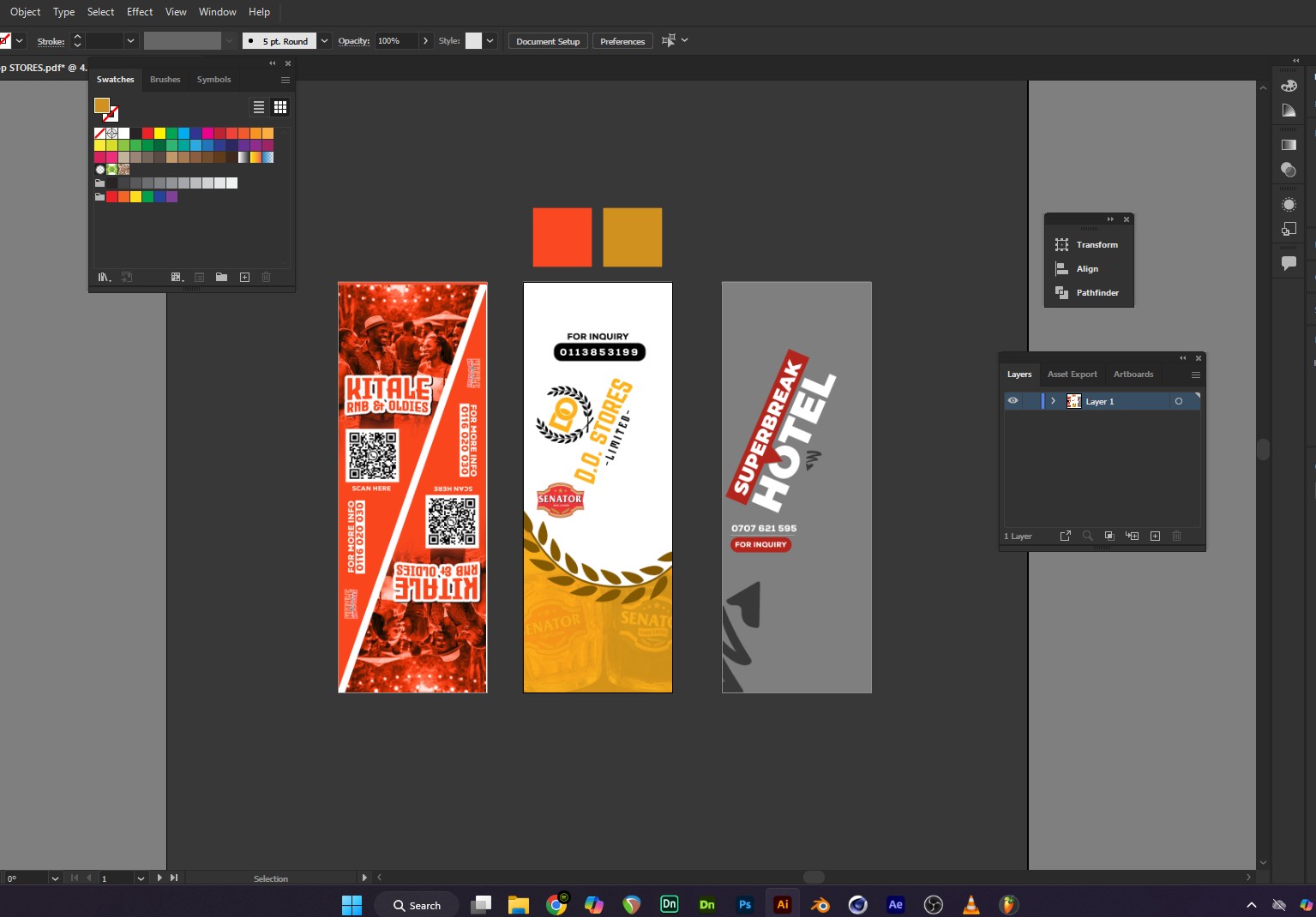1316x917 pixels.
Task: Open Swatches panel hamburger menu
Action: click(x=285, y=80)
